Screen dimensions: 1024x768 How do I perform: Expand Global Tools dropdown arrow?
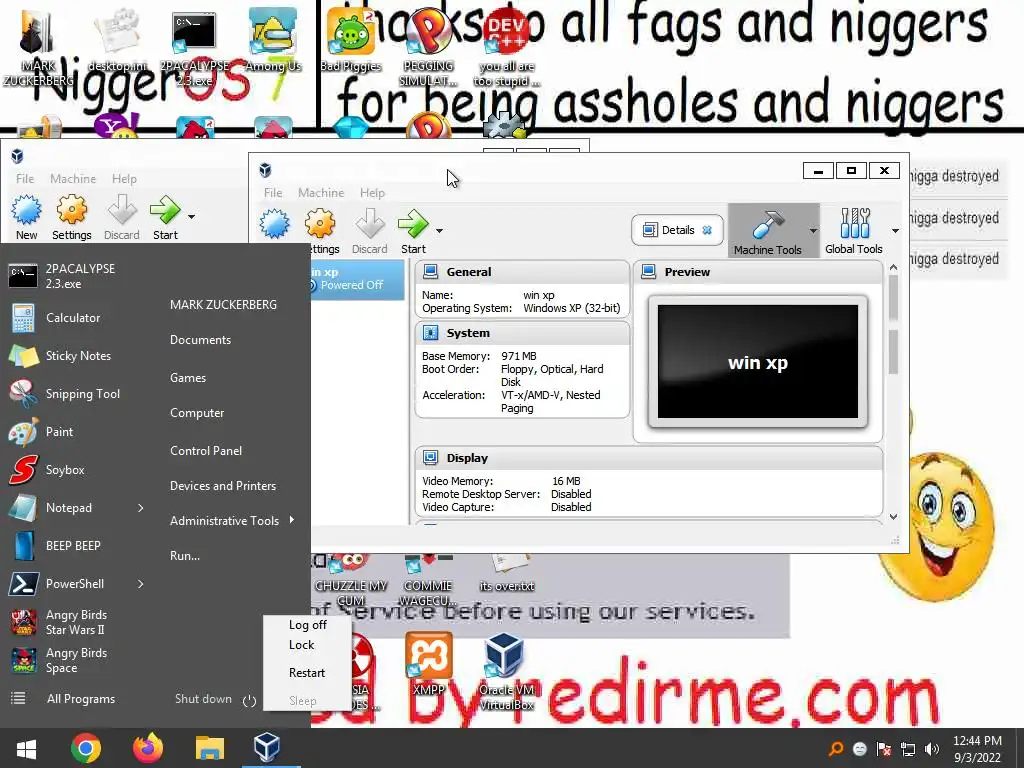tap(895, 231)
